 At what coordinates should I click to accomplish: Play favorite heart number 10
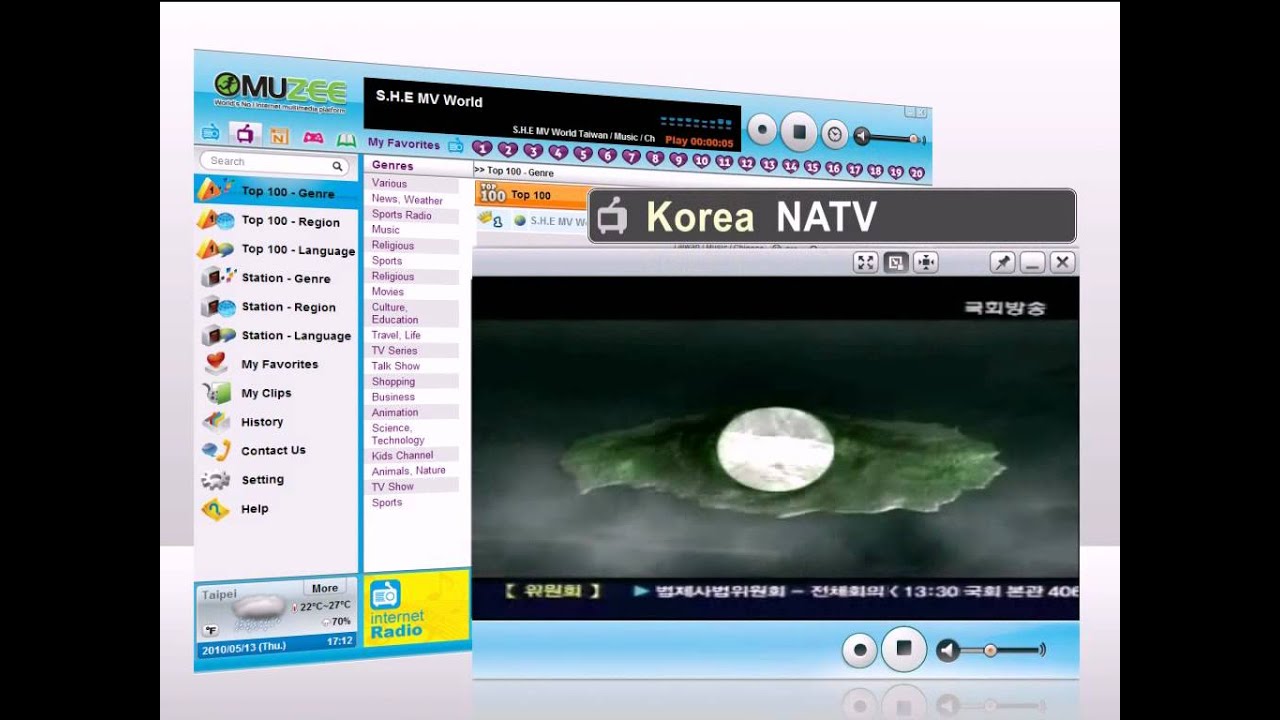[x=701, y=161]
